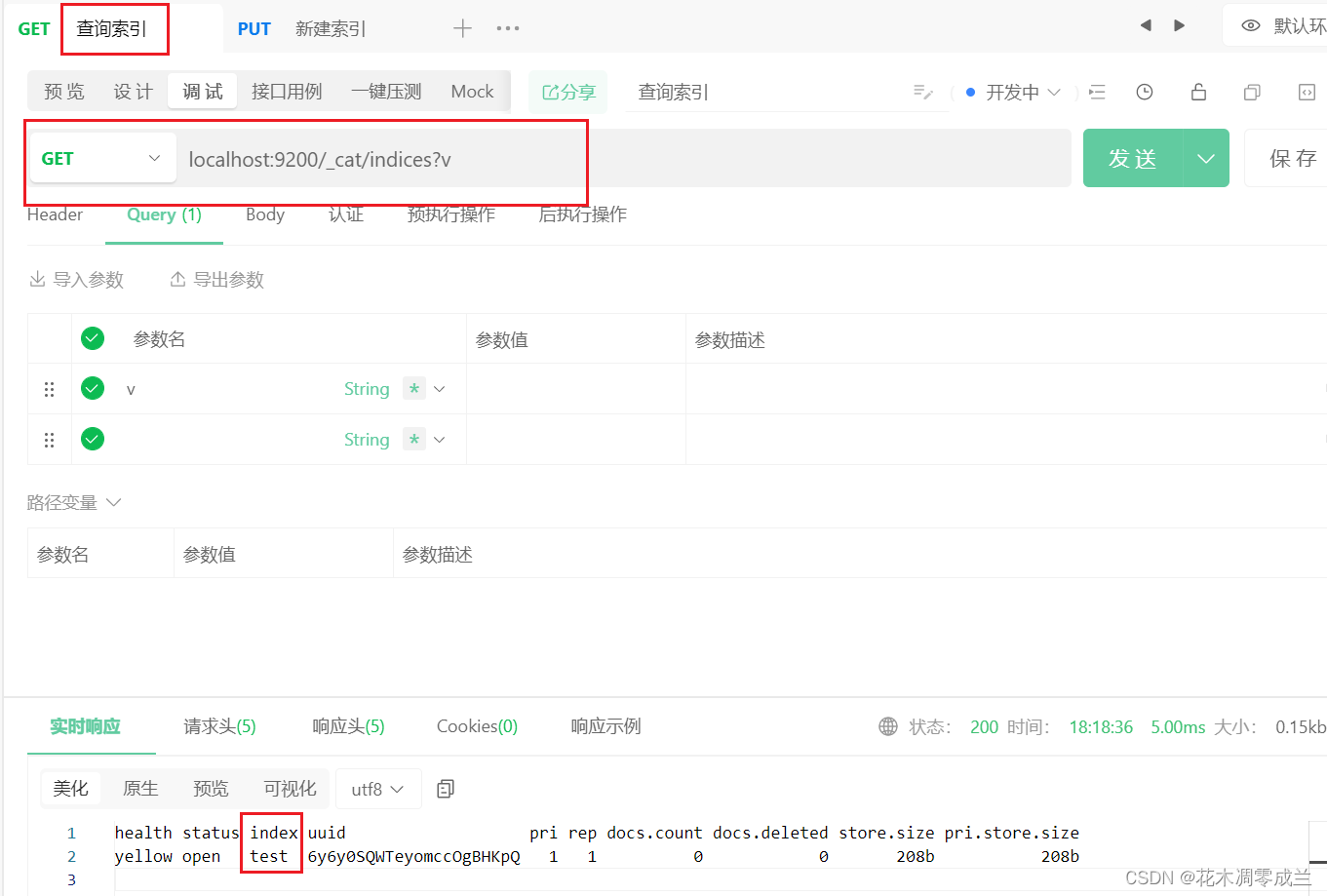The width and height of the screenshot is (1327, 896).
Task: Open the 设计 tab
Action: [x=134, y=92]
